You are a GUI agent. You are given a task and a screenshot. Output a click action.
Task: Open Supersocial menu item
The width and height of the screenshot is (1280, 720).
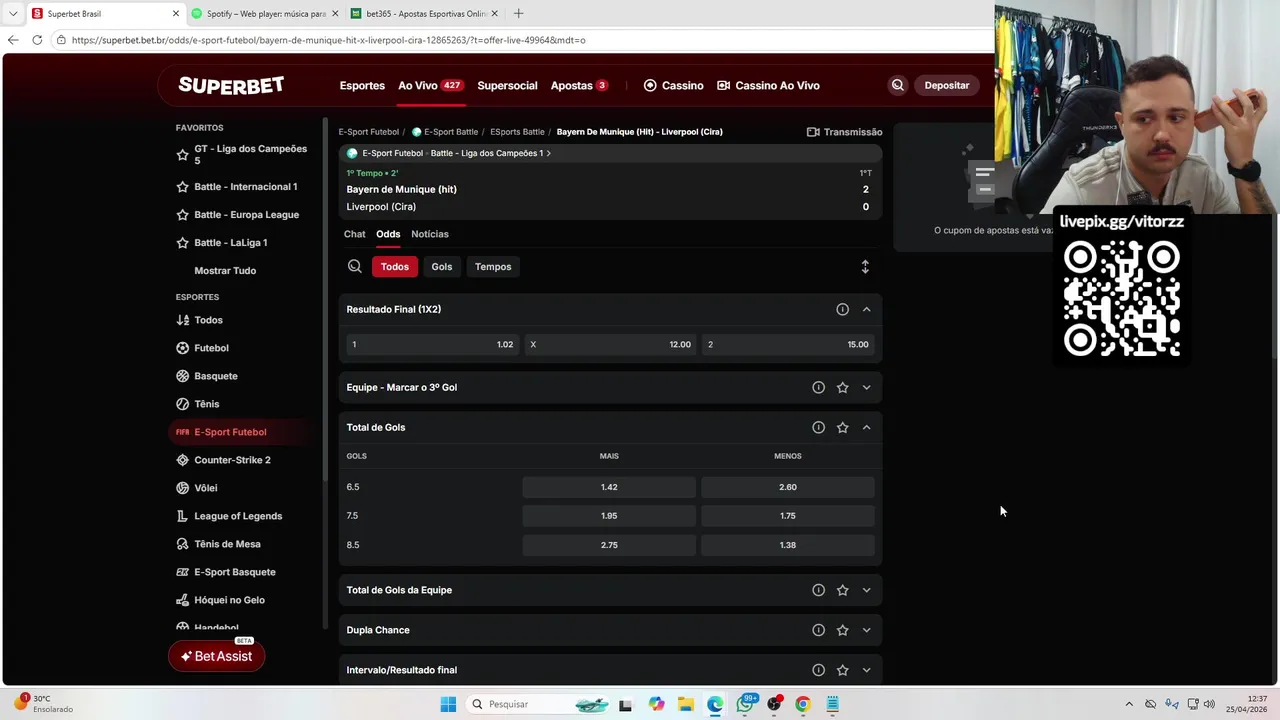point(507,85)
